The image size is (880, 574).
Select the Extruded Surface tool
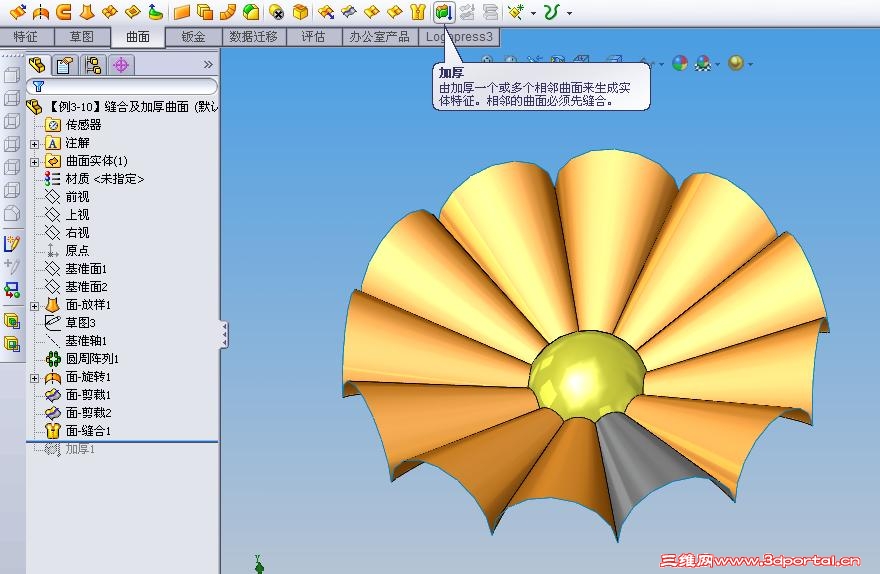pos(17,11)
